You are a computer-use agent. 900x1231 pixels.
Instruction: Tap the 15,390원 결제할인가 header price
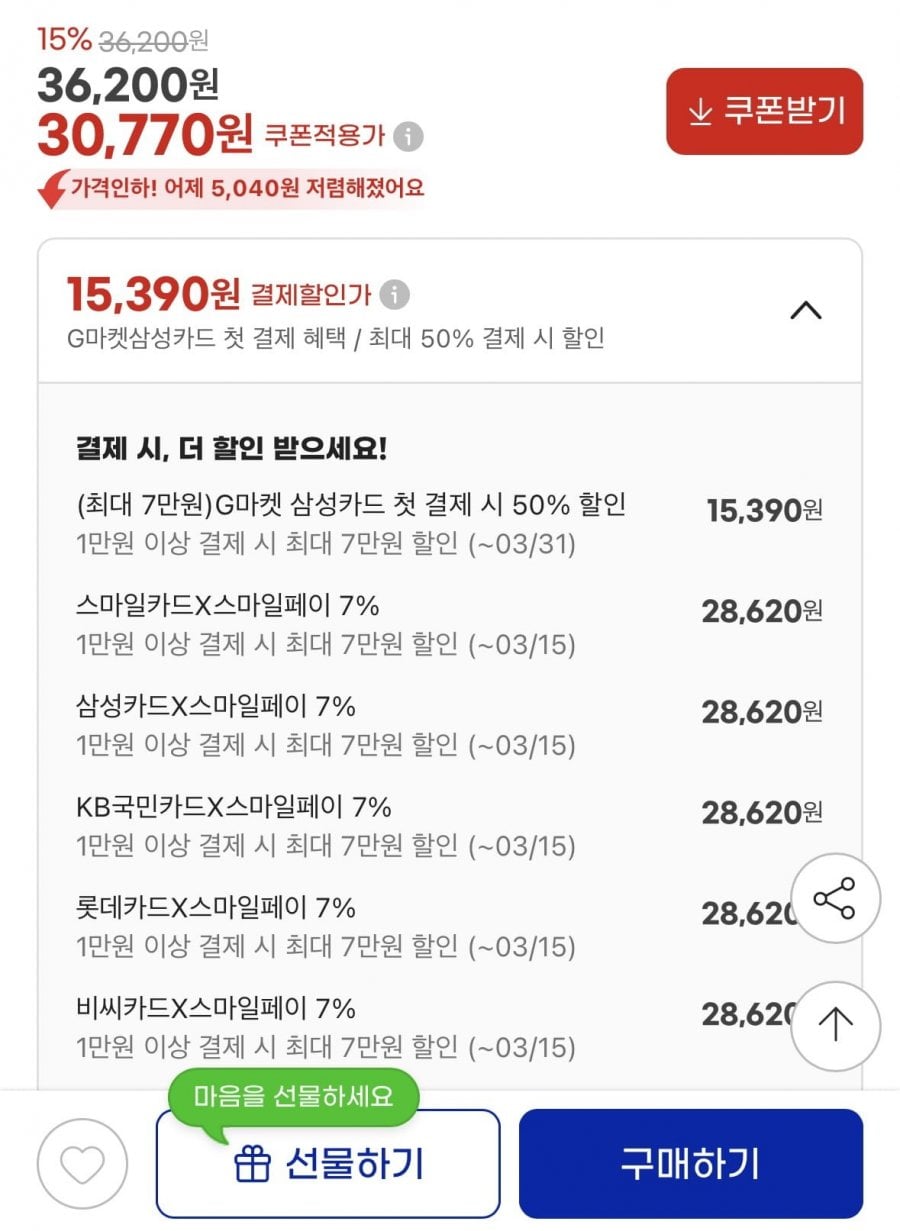coord(153,294)
